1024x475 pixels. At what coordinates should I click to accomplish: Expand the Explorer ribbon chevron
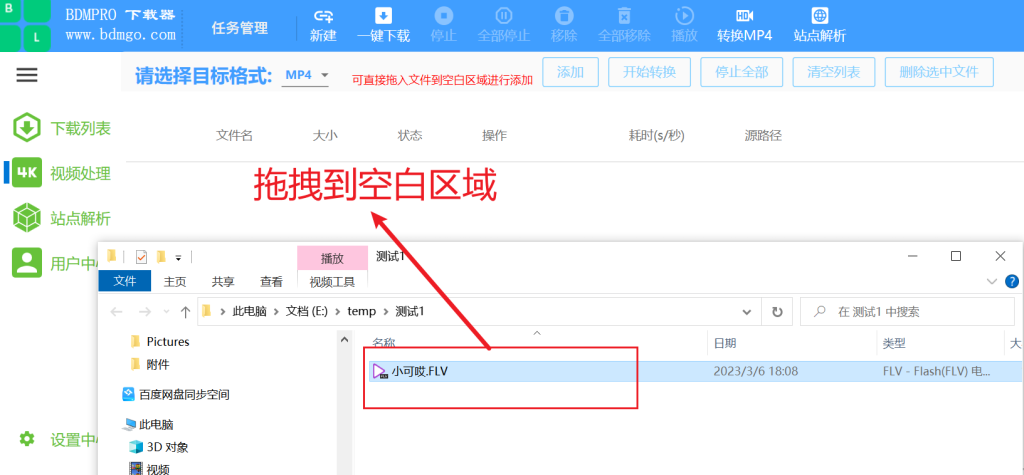992,282
